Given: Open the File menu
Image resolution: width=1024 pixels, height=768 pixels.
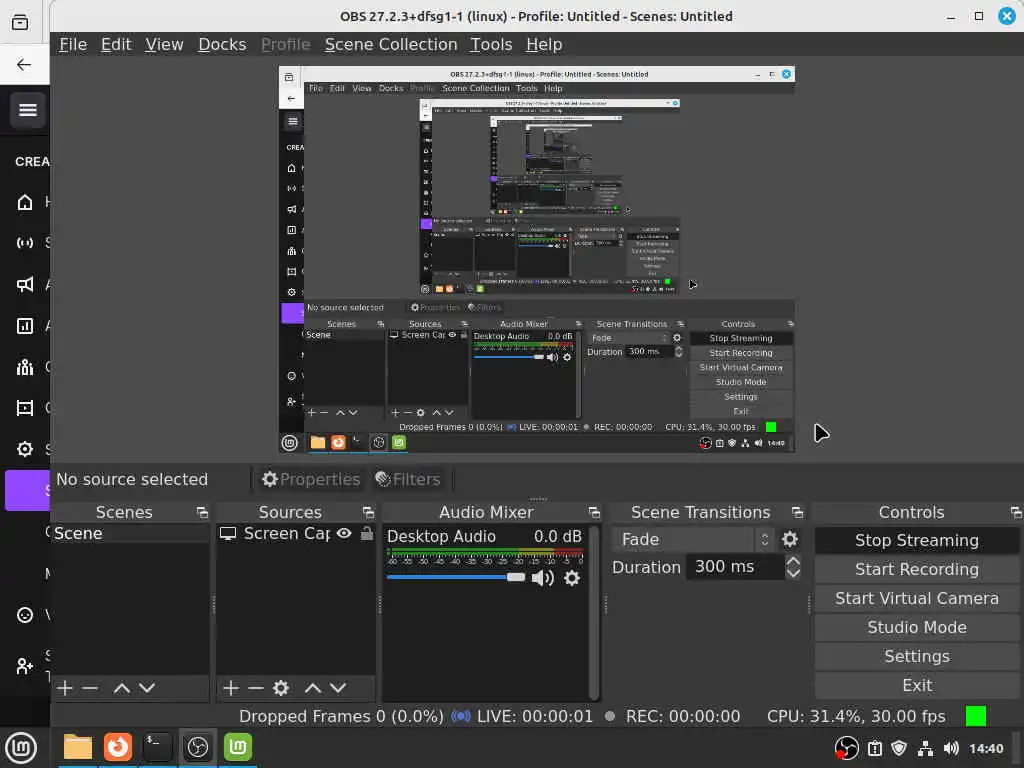Looking at the screenshot, I should pos(73,44).
